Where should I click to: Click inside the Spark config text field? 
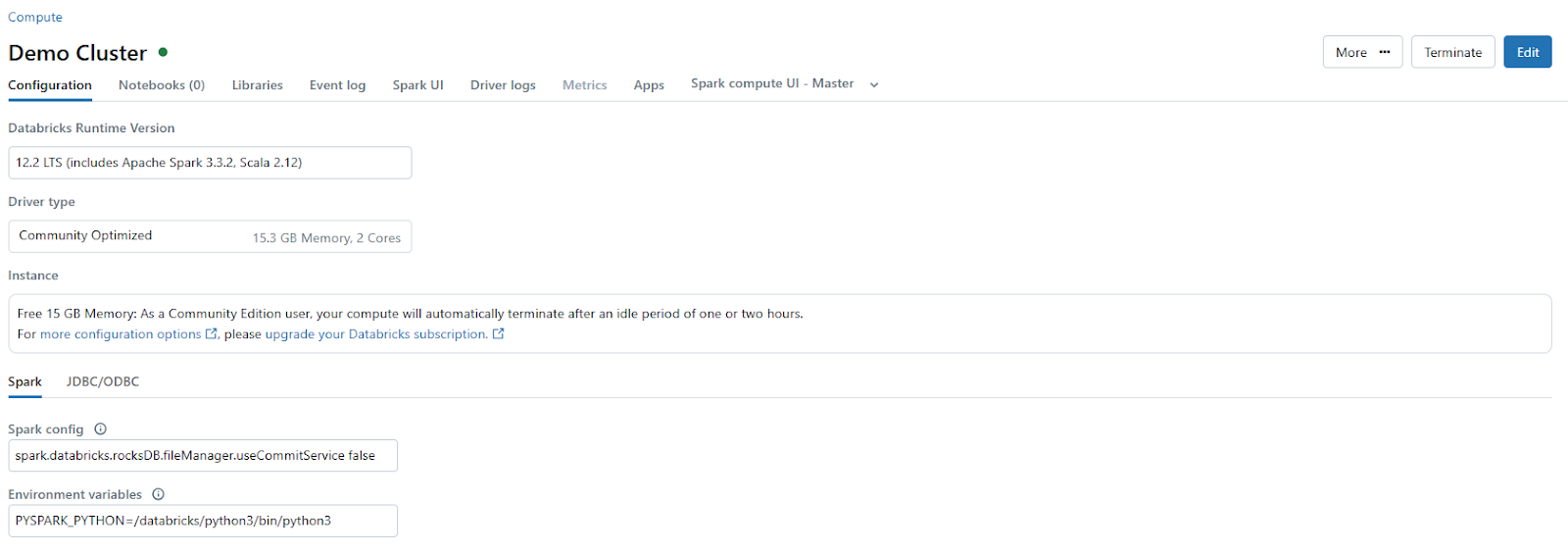tap(203, 456)
